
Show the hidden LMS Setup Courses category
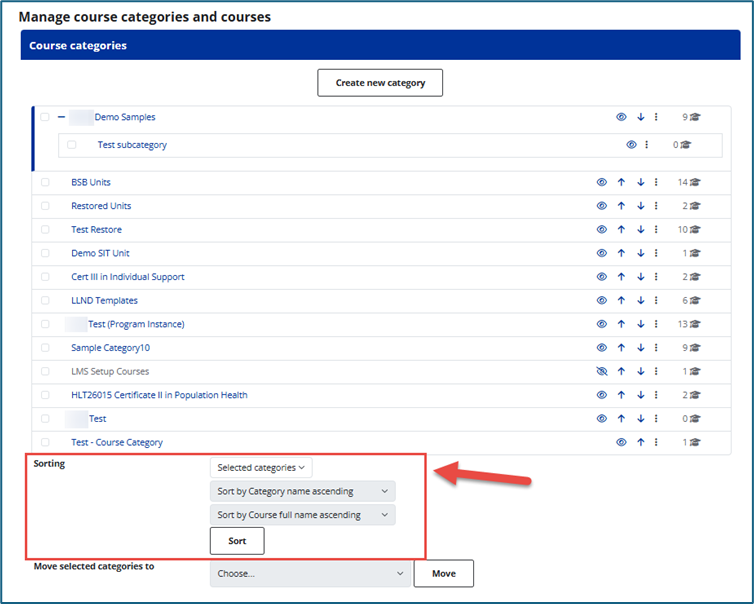pyautogui.click(x=602, y=372)
